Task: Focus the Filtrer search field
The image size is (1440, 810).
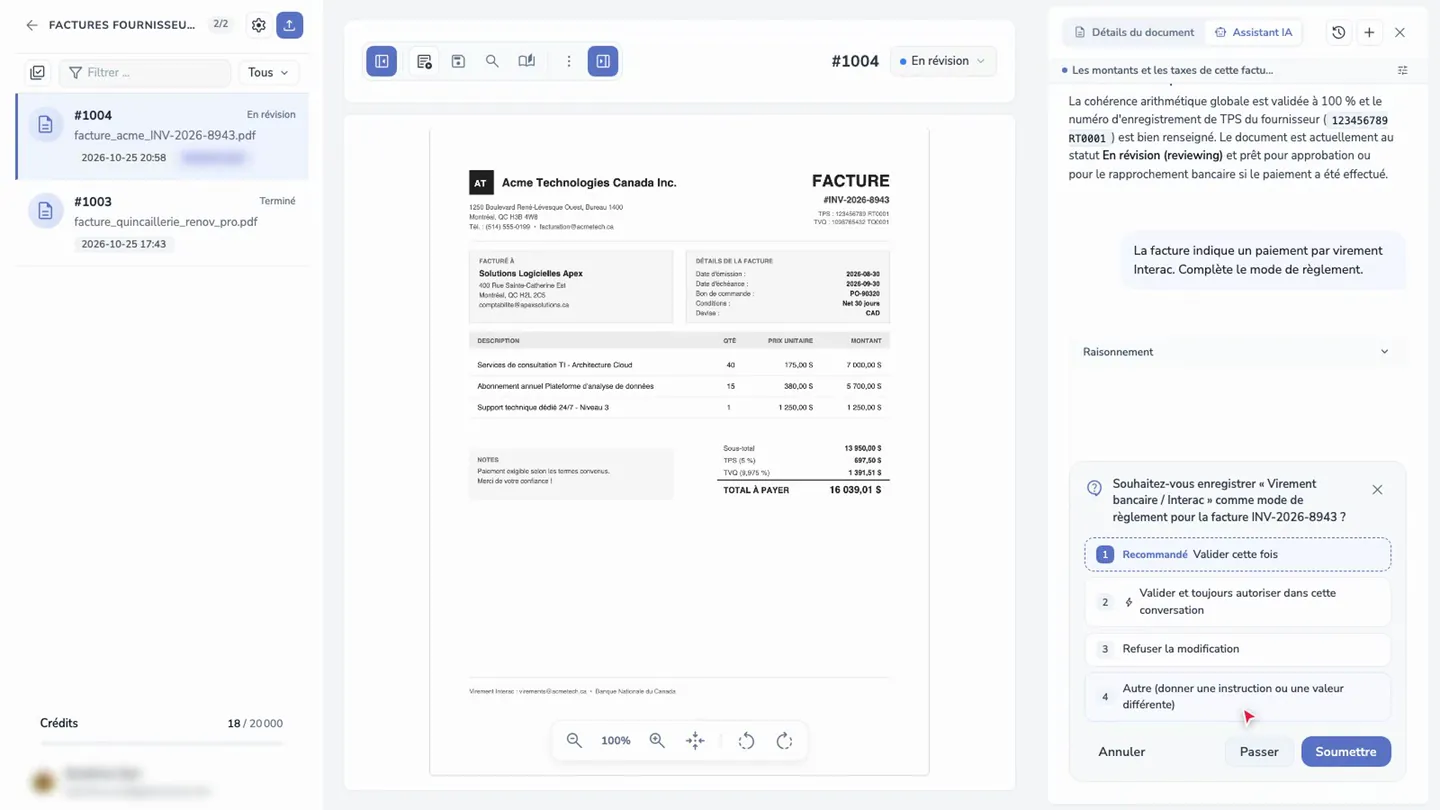Action: point(146,73)
